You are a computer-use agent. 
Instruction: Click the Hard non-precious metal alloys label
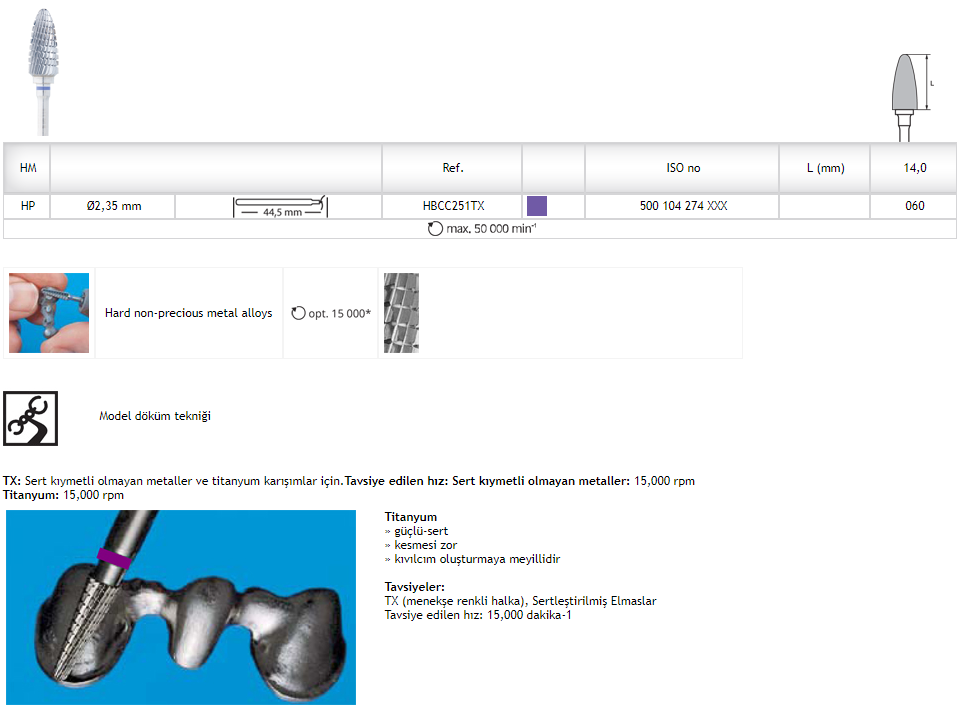(x=188, y=313)
